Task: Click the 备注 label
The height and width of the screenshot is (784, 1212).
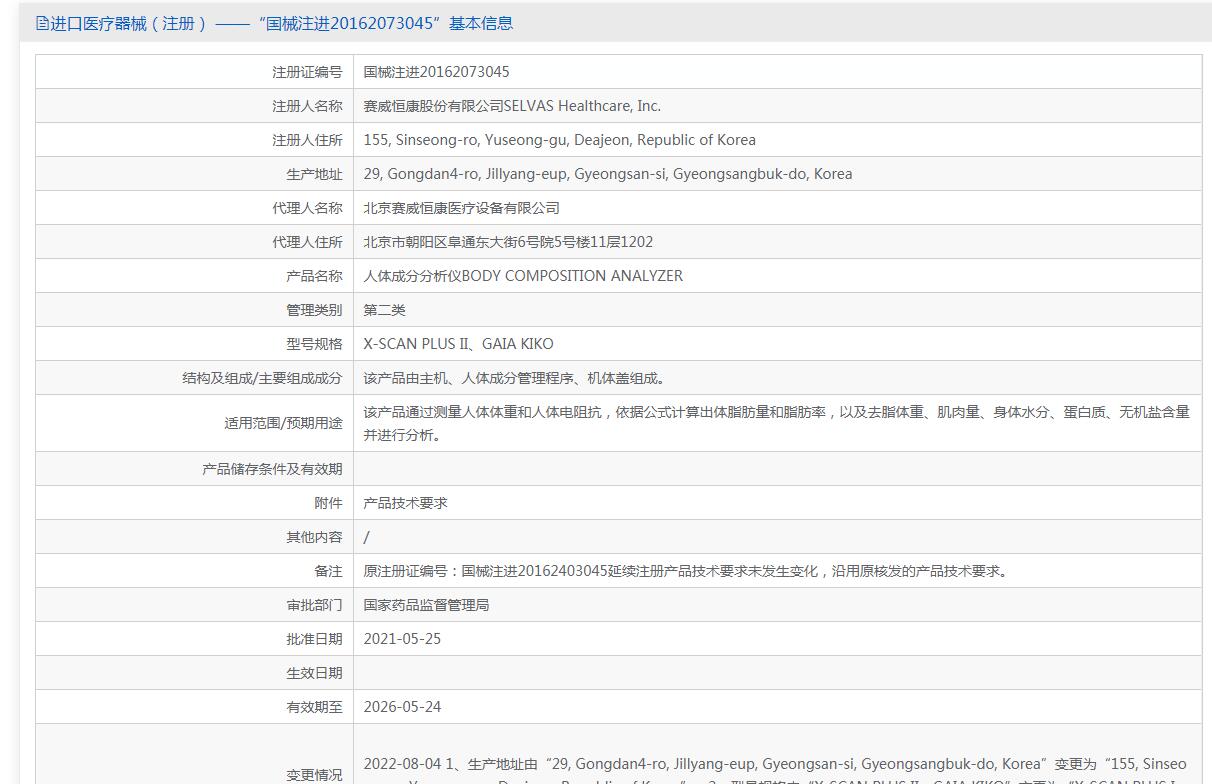Action: pos(328,571)
